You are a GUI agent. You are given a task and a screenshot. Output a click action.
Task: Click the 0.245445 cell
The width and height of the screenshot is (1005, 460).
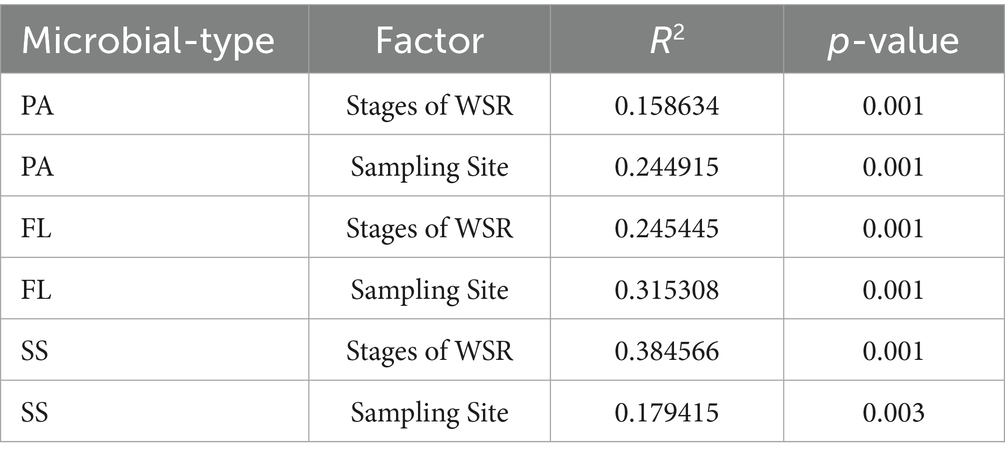(666, 228)
